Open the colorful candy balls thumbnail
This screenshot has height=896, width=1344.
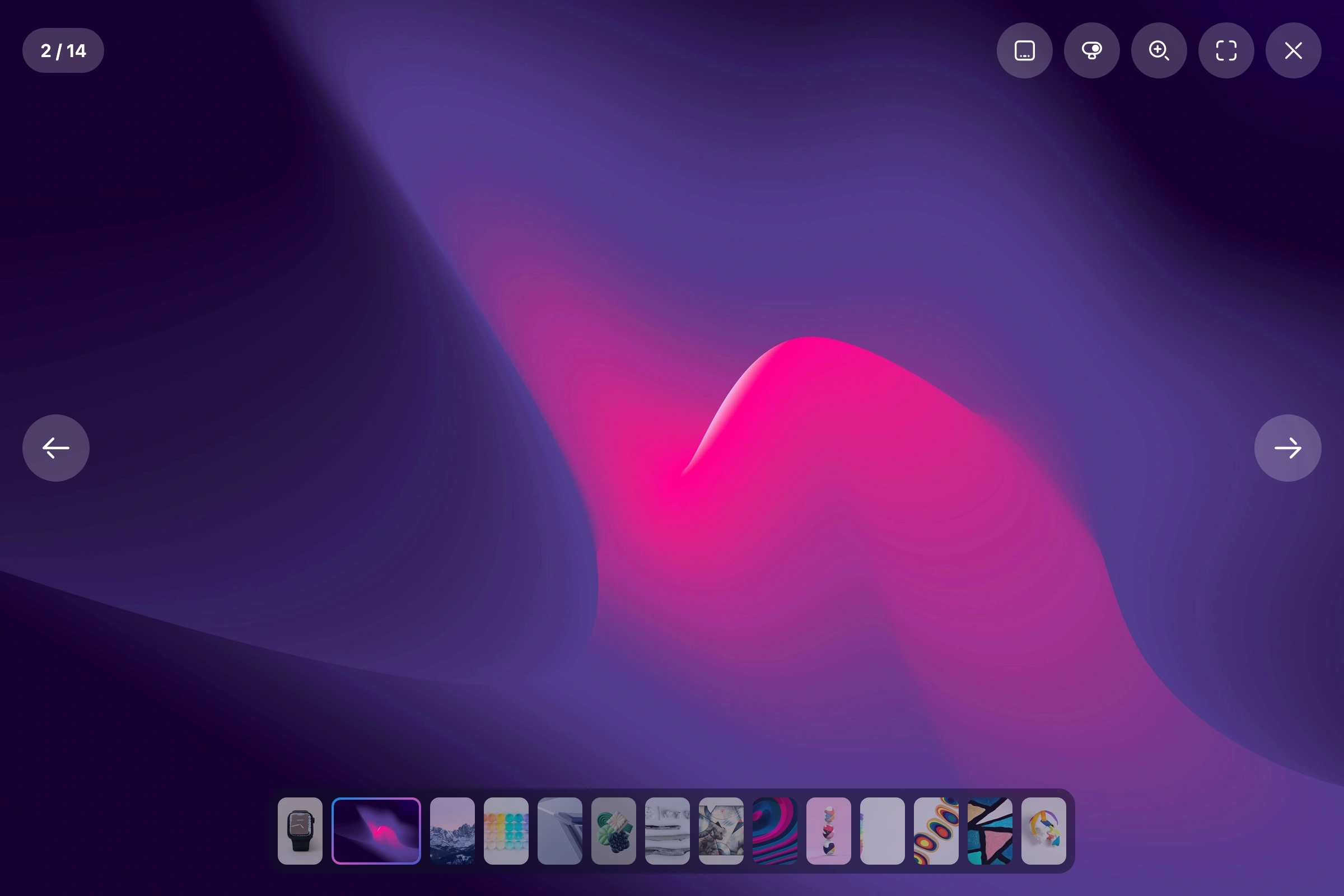coord(506,830)
